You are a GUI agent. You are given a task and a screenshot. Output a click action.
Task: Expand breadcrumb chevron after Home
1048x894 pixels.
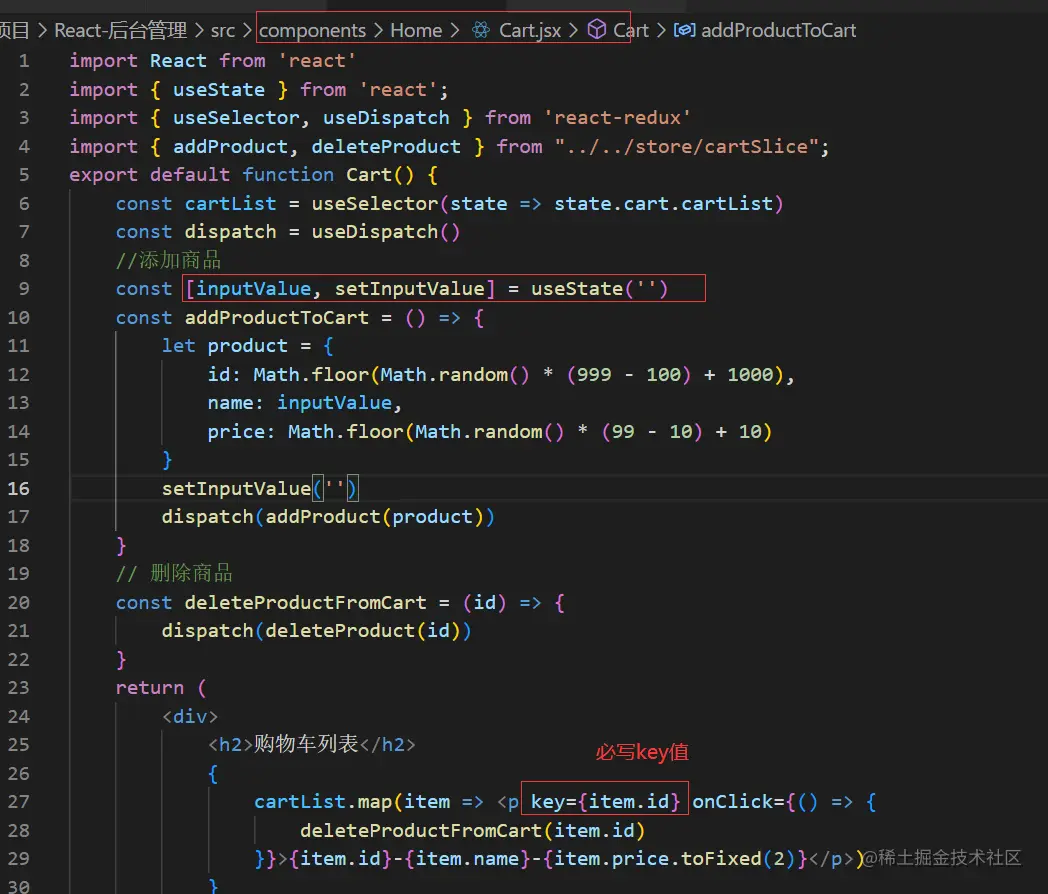[454, 31]
